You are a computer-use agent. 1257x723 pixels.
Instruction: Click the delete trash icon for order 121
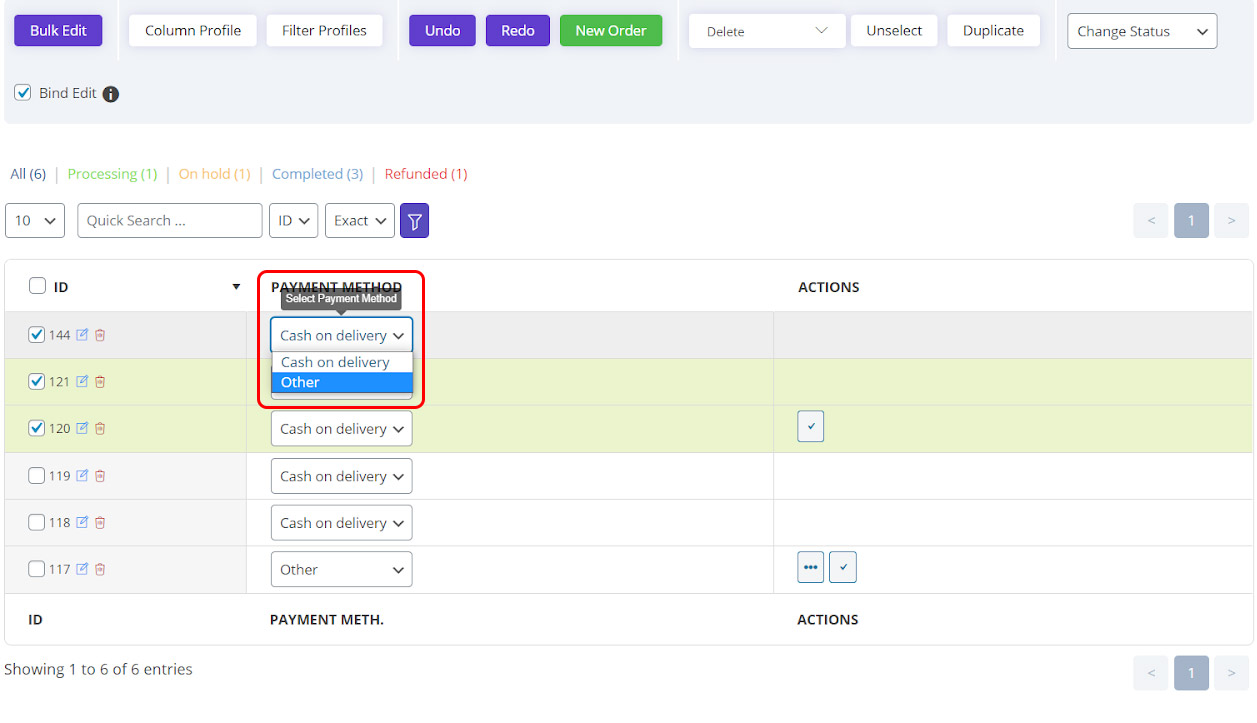click(100, 381)
